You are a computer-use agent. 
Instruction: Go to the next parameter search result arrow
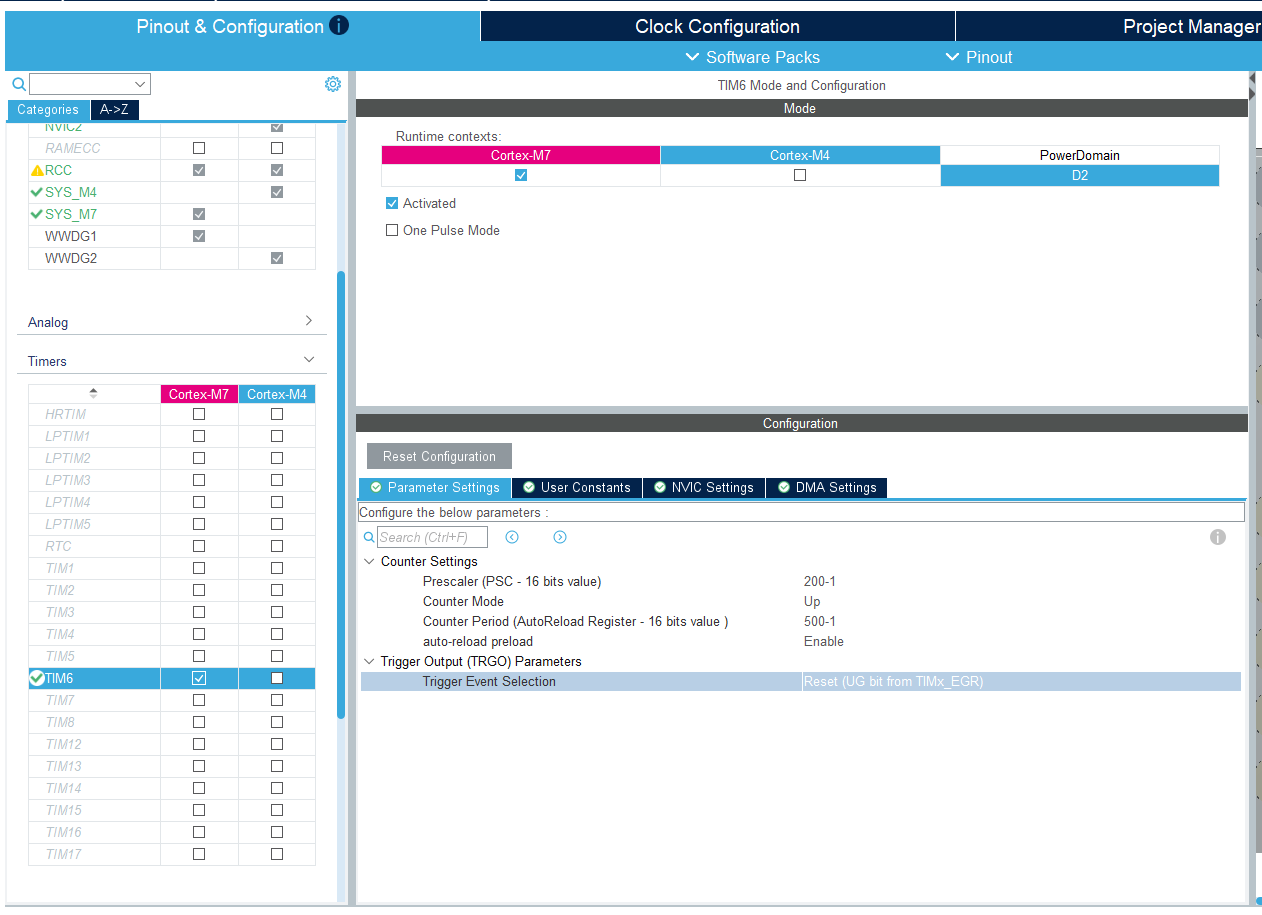[x=560, y=537]
